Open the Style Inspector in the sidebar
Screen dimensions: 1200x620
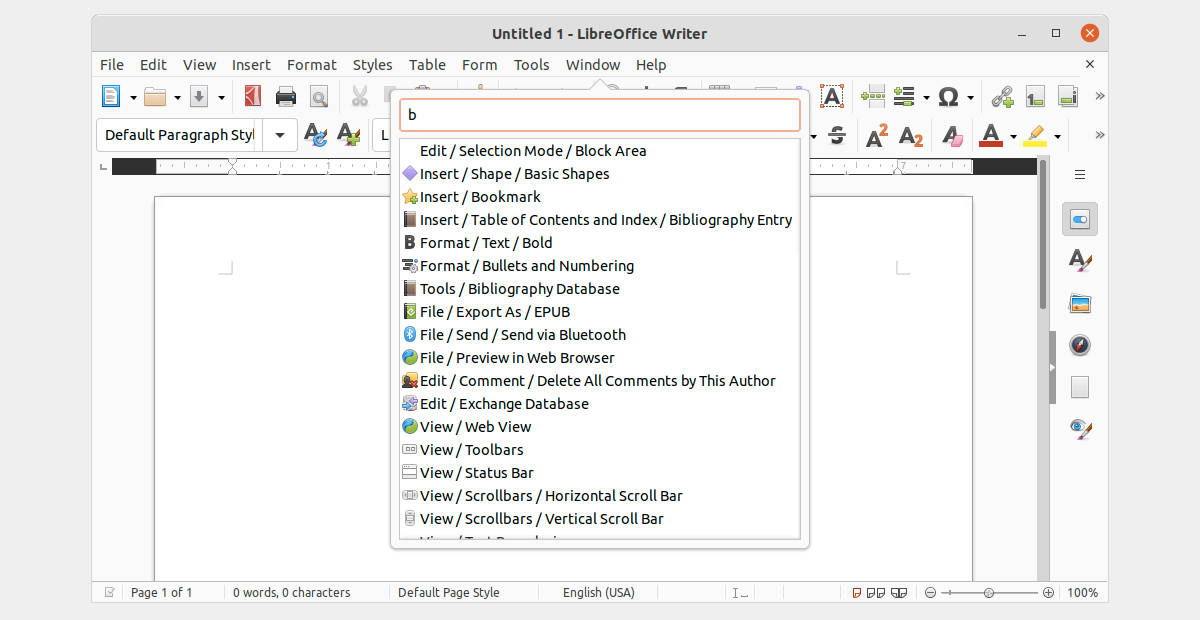(x=1080, y=429)
